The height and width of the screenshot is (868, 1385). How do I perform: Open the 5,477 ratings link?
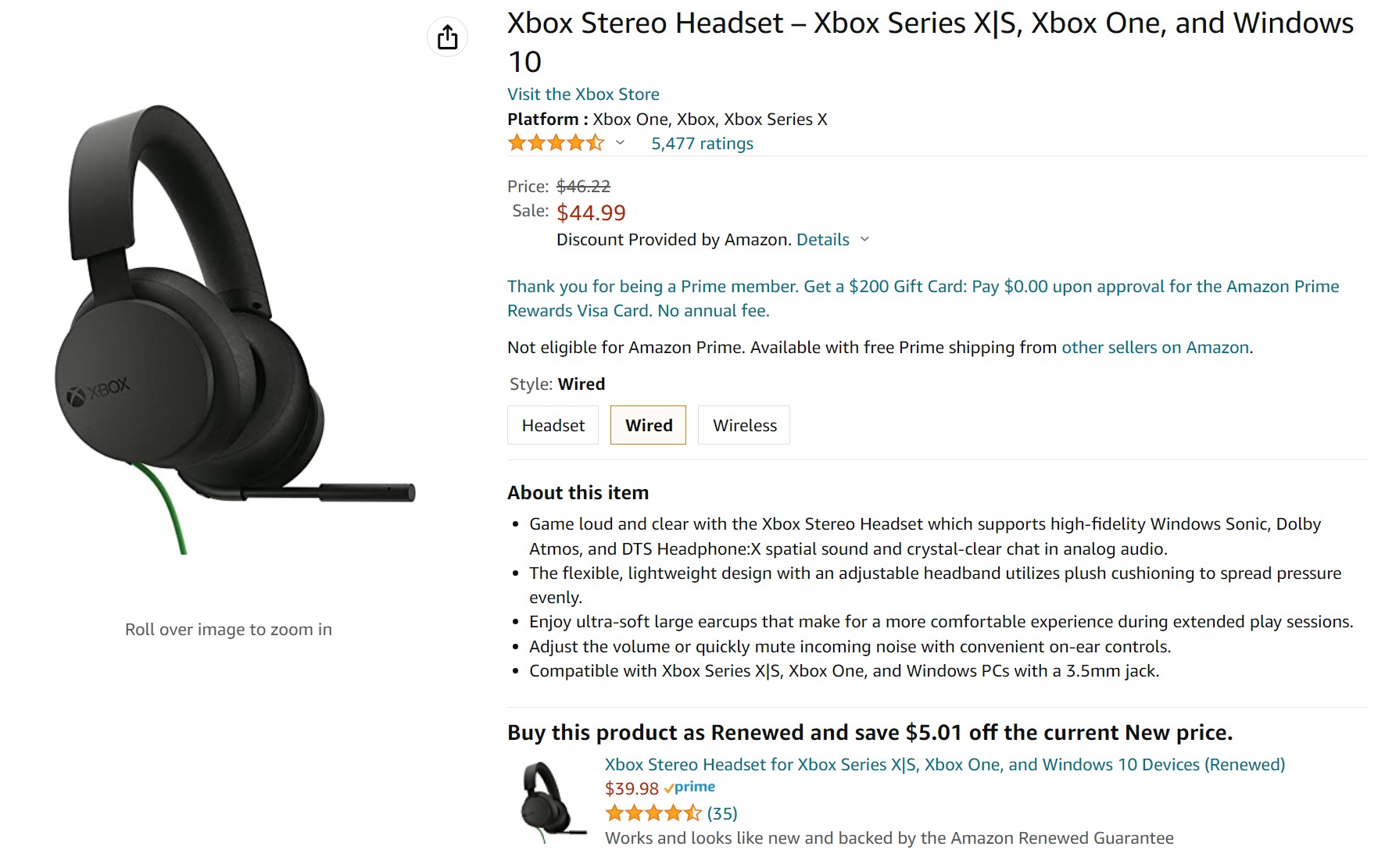(x=702, y=144)
